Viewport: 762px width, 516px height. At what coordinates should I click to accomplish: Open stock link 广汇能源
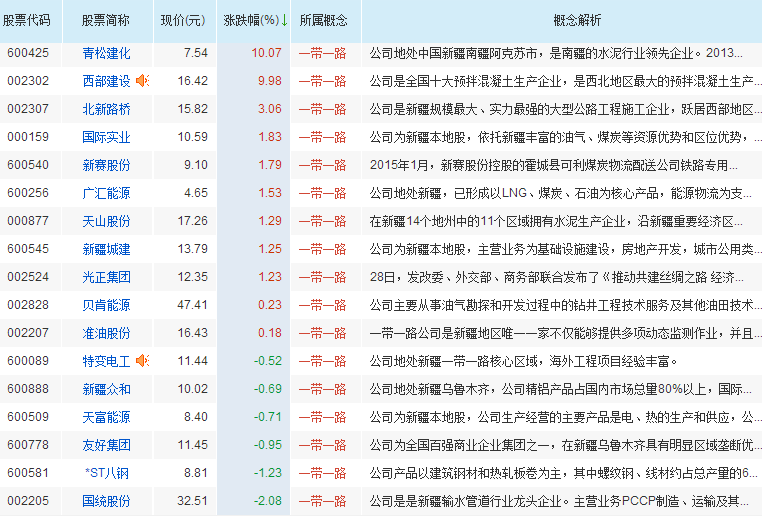[x=106, y=193]
